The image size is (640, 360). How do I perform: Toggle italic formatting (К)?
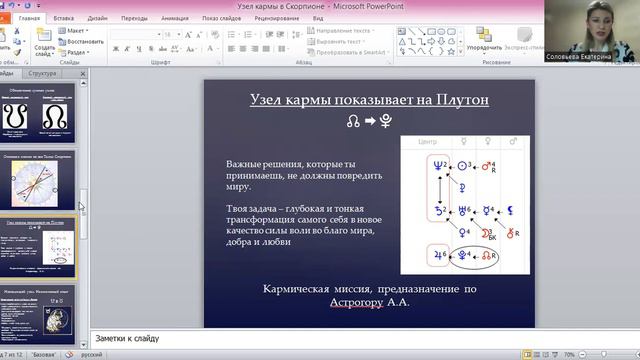(127, 49)
